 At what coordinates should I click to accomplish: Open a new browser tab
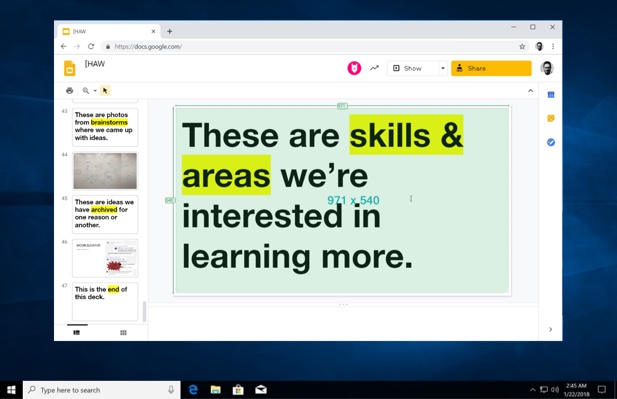170,31
